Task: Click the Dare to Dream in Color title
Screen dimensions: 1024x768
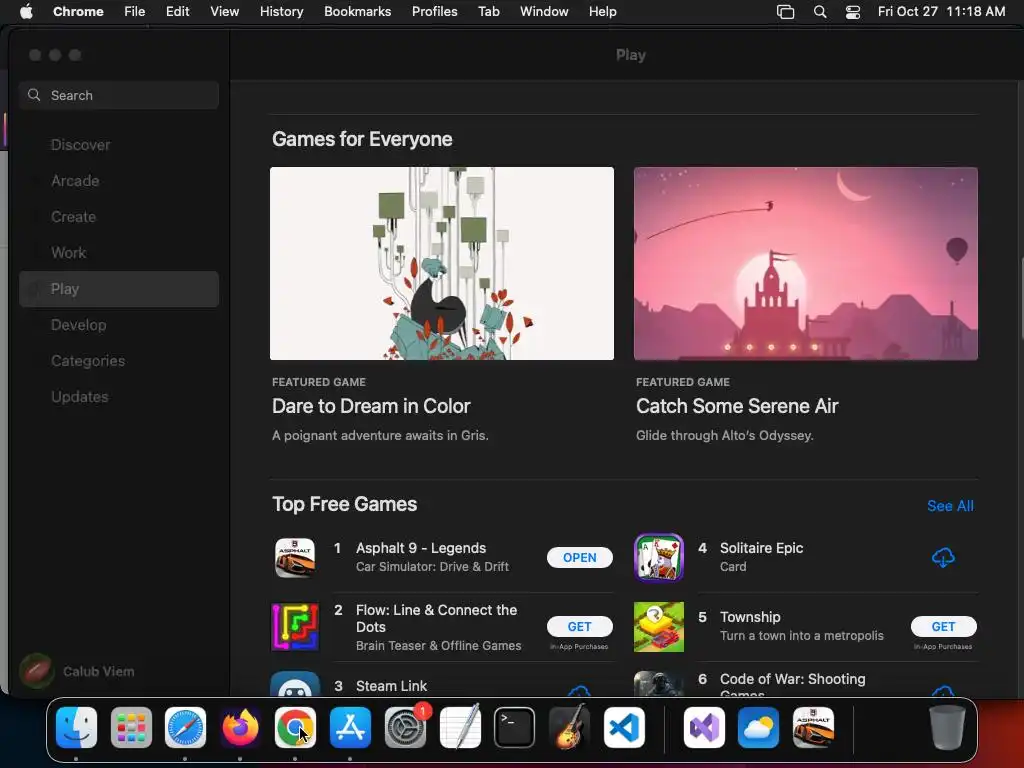Action: point(371,406)
